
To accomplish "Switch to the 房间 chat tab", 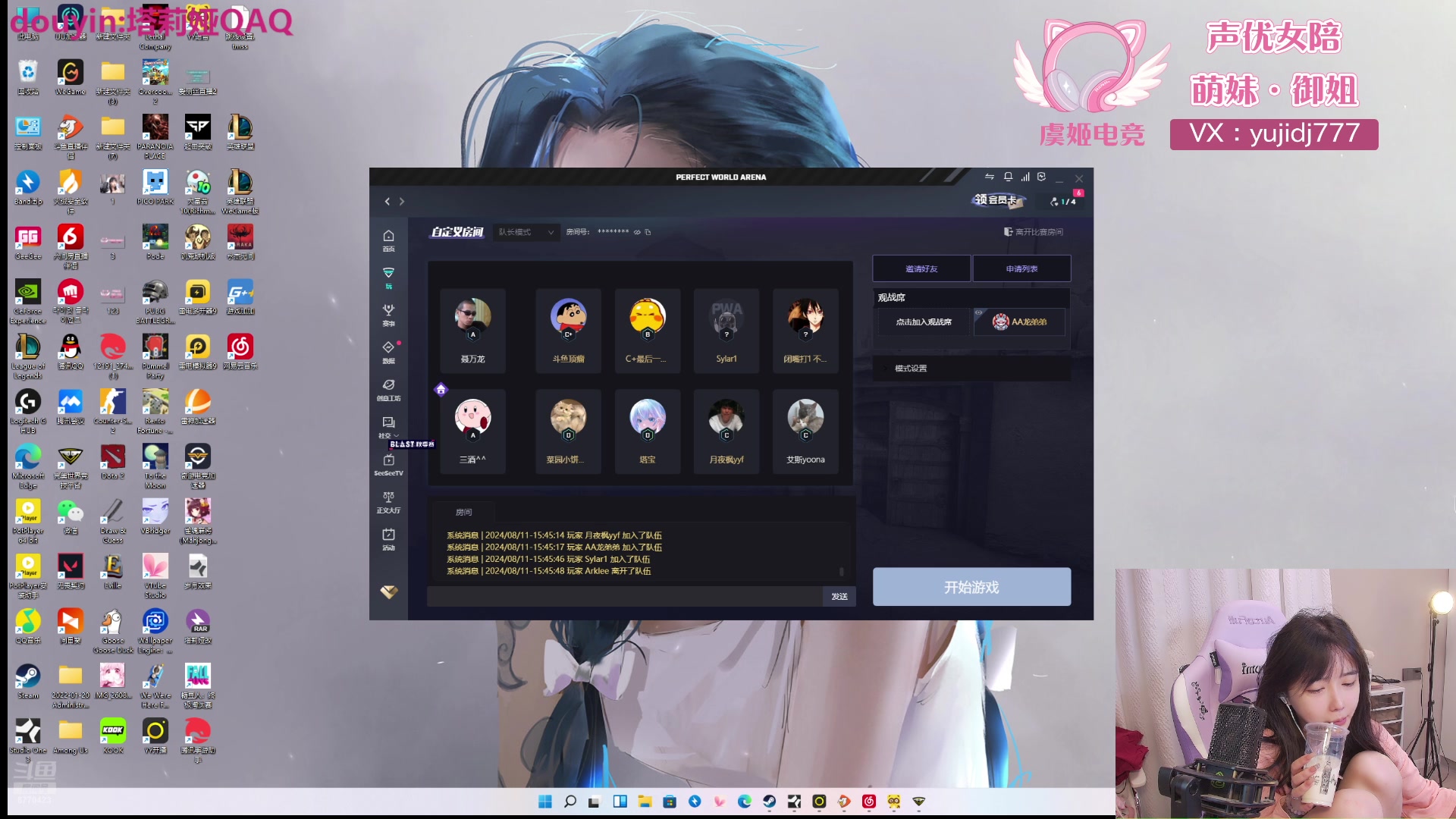I will pos(463,512).
